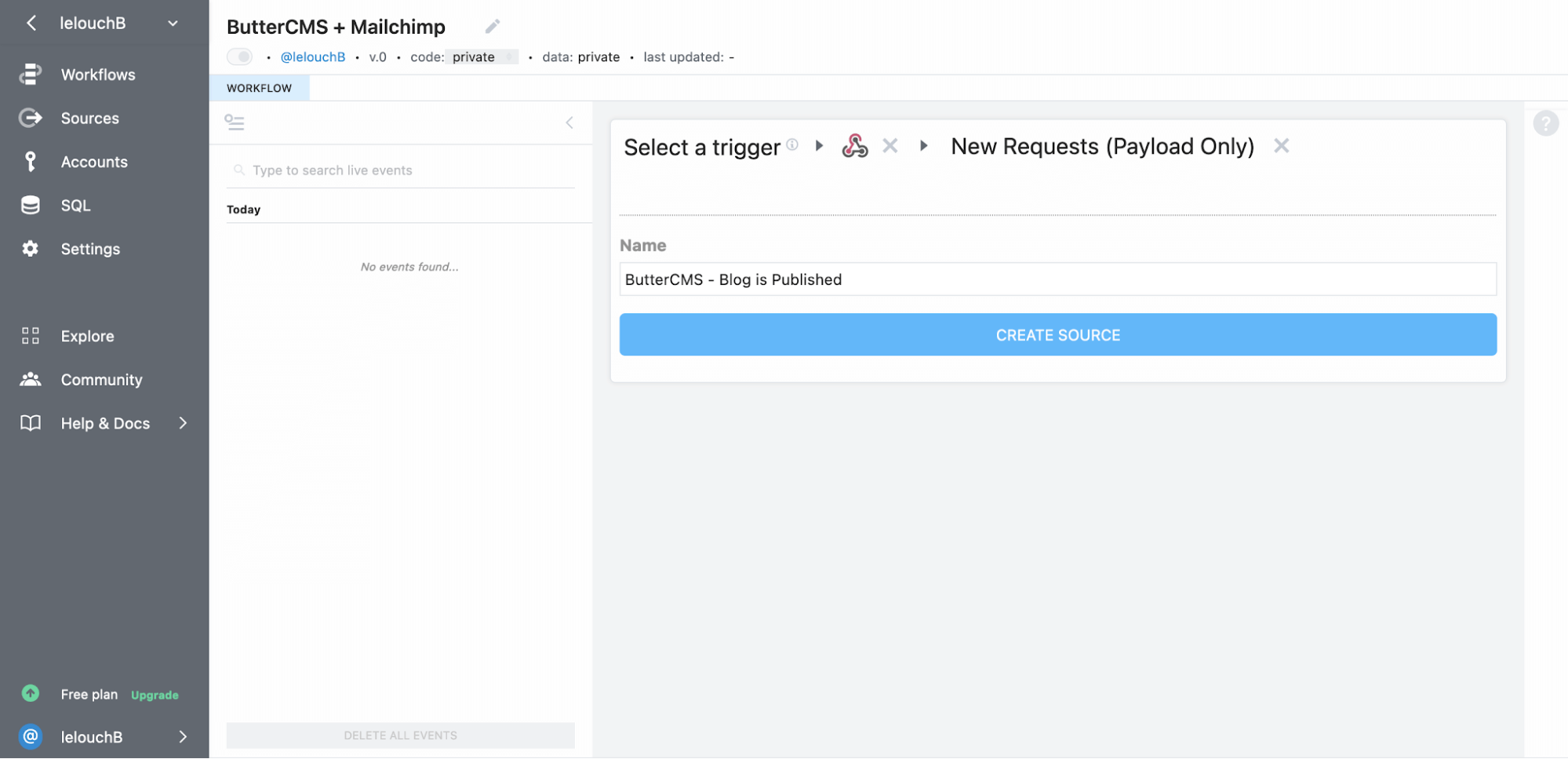Image resolution: width=1568 pixels, height=759 pixels.
Task: Click the CREATE SOURCE button
Action: (1057, 335)
